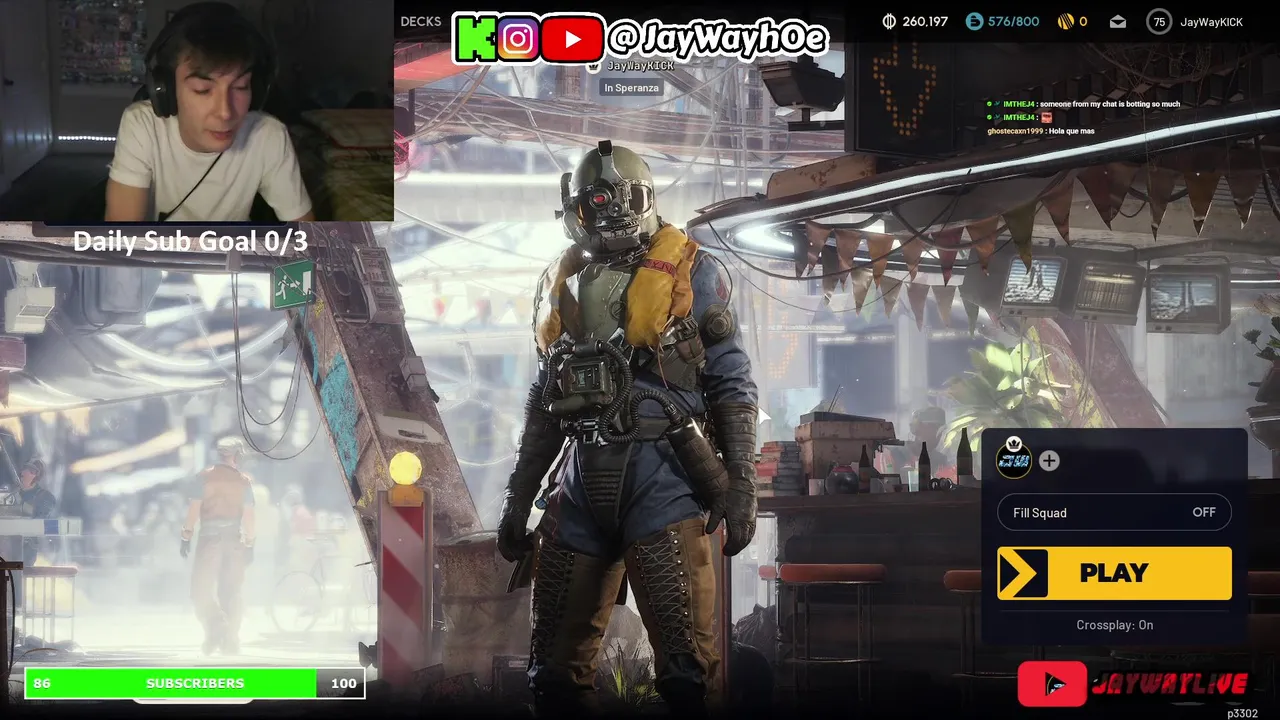Click the Crossplay: On setting
This screenshot has width=1280, height=720.
click(1114, 625)
